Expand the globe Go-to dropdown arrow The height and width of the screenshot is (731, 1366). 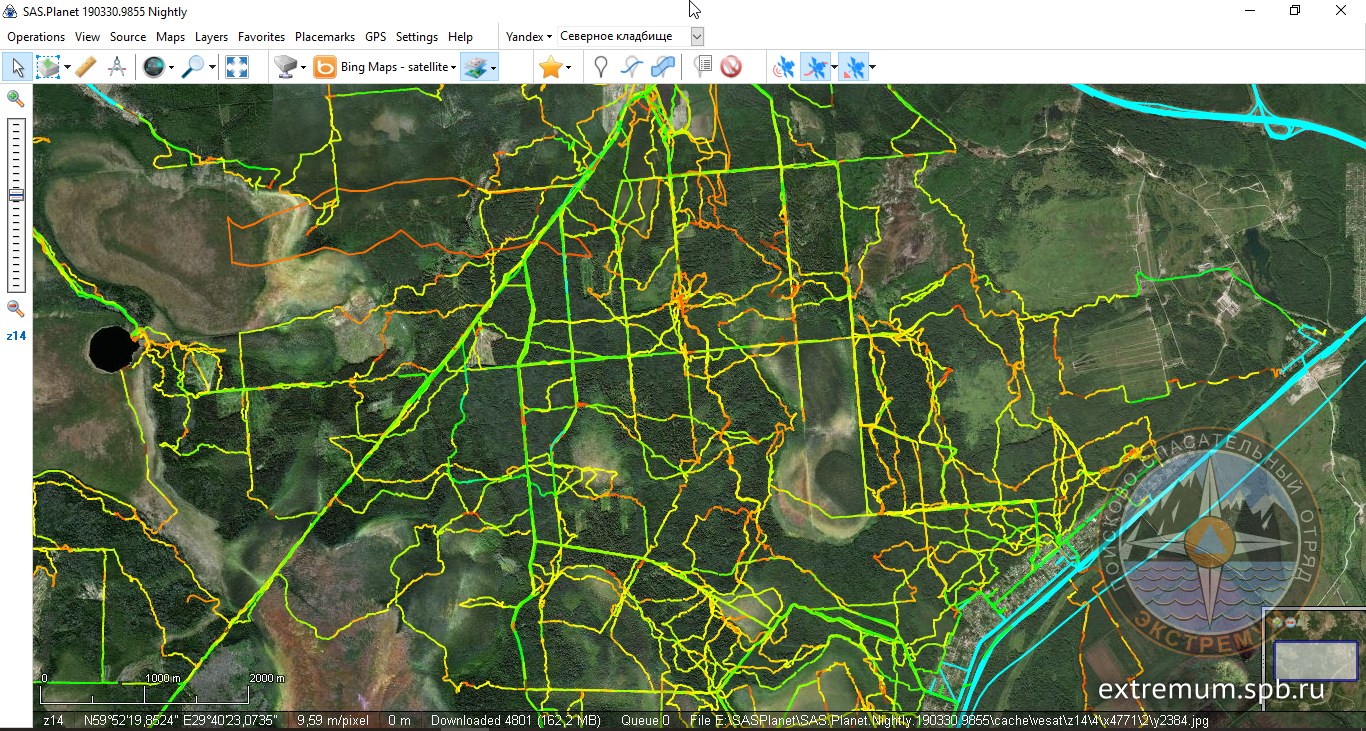[x=171, y=67]
